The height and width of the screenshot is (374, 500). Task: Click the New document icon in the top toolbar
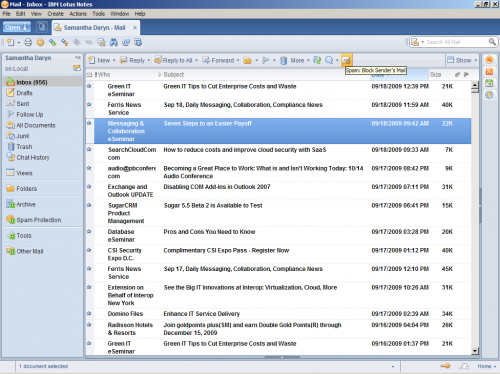click(10, 42)
